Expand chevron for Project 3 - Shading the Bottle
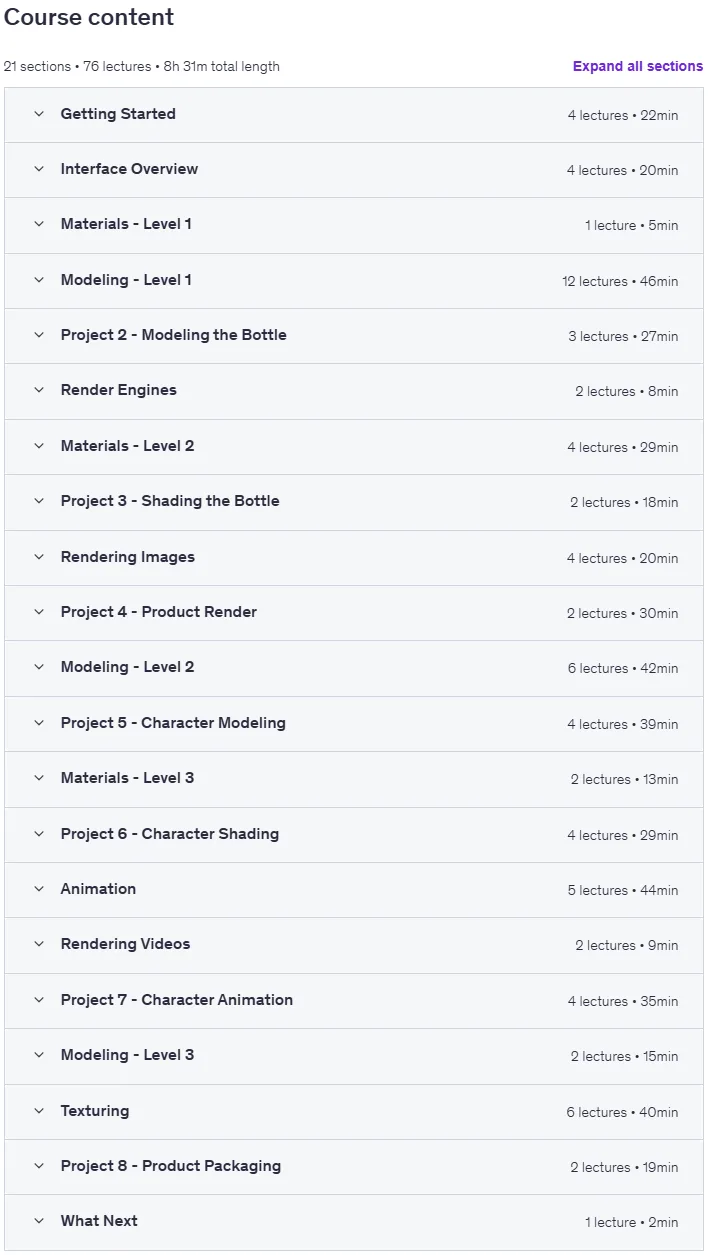Screen dimensions: 709x1255 coord(39,501)
